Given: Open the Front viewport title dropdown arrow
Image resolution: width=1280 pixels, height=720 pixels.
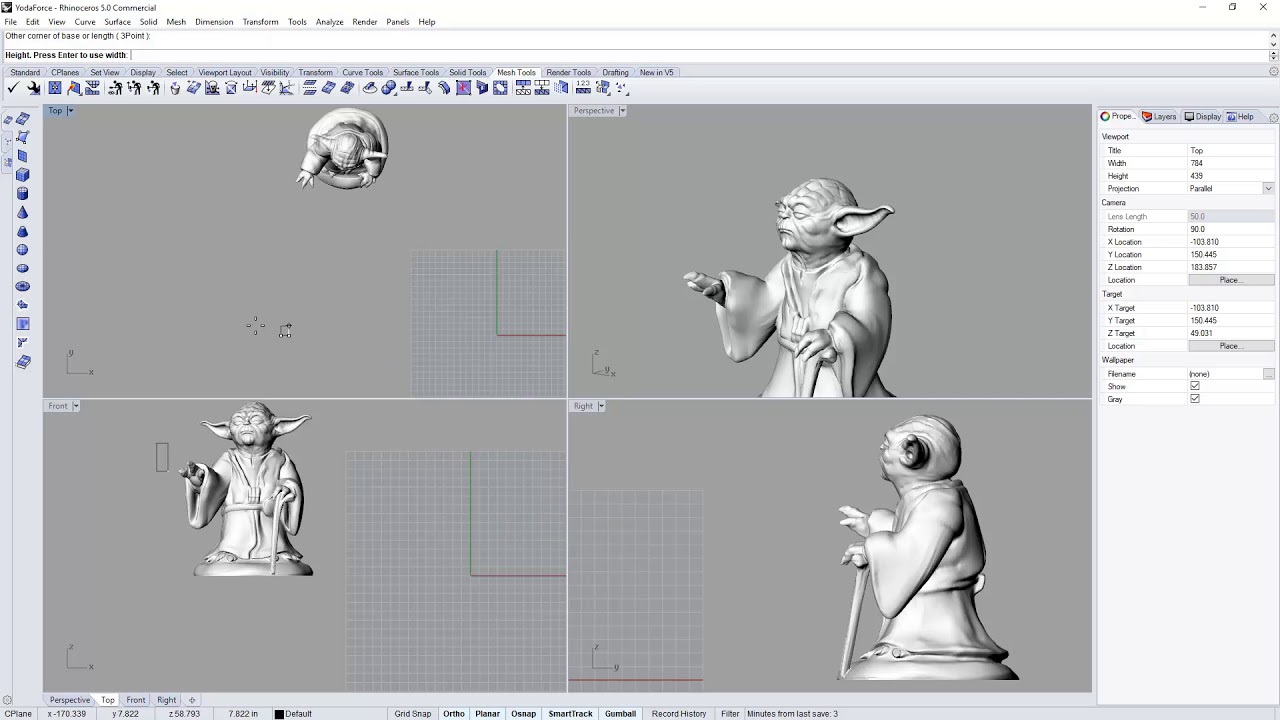Looking at the screenshot, I should 75,406.
